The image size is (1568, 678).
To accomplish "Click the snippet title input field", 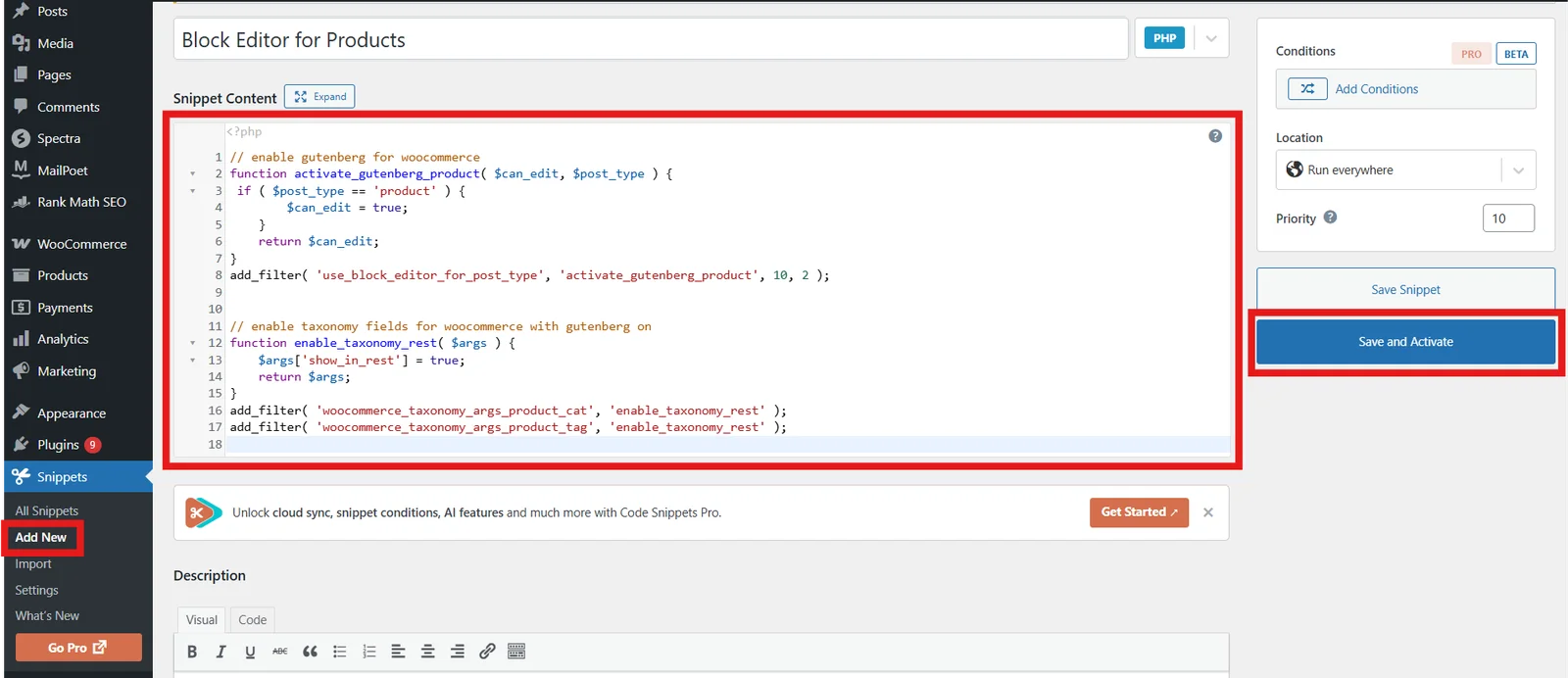I will click(651, 39).
